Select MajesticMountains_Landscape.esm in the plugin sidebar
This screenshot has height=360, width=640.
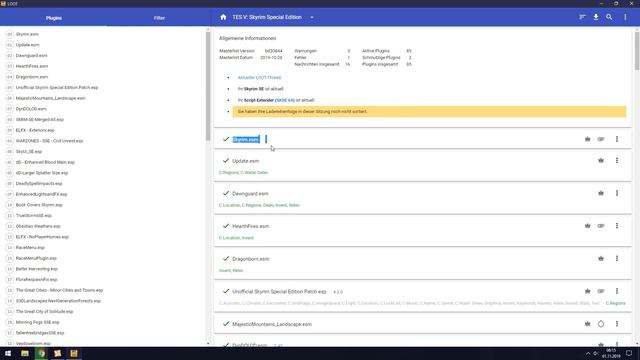(x=51, y=98)
